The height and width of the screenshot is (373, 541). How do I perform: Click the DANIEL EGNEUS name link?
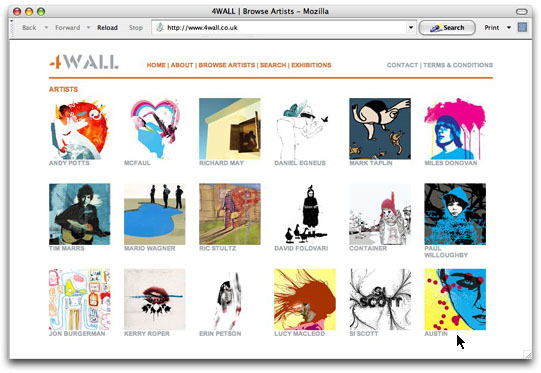[x=300, y=163]
